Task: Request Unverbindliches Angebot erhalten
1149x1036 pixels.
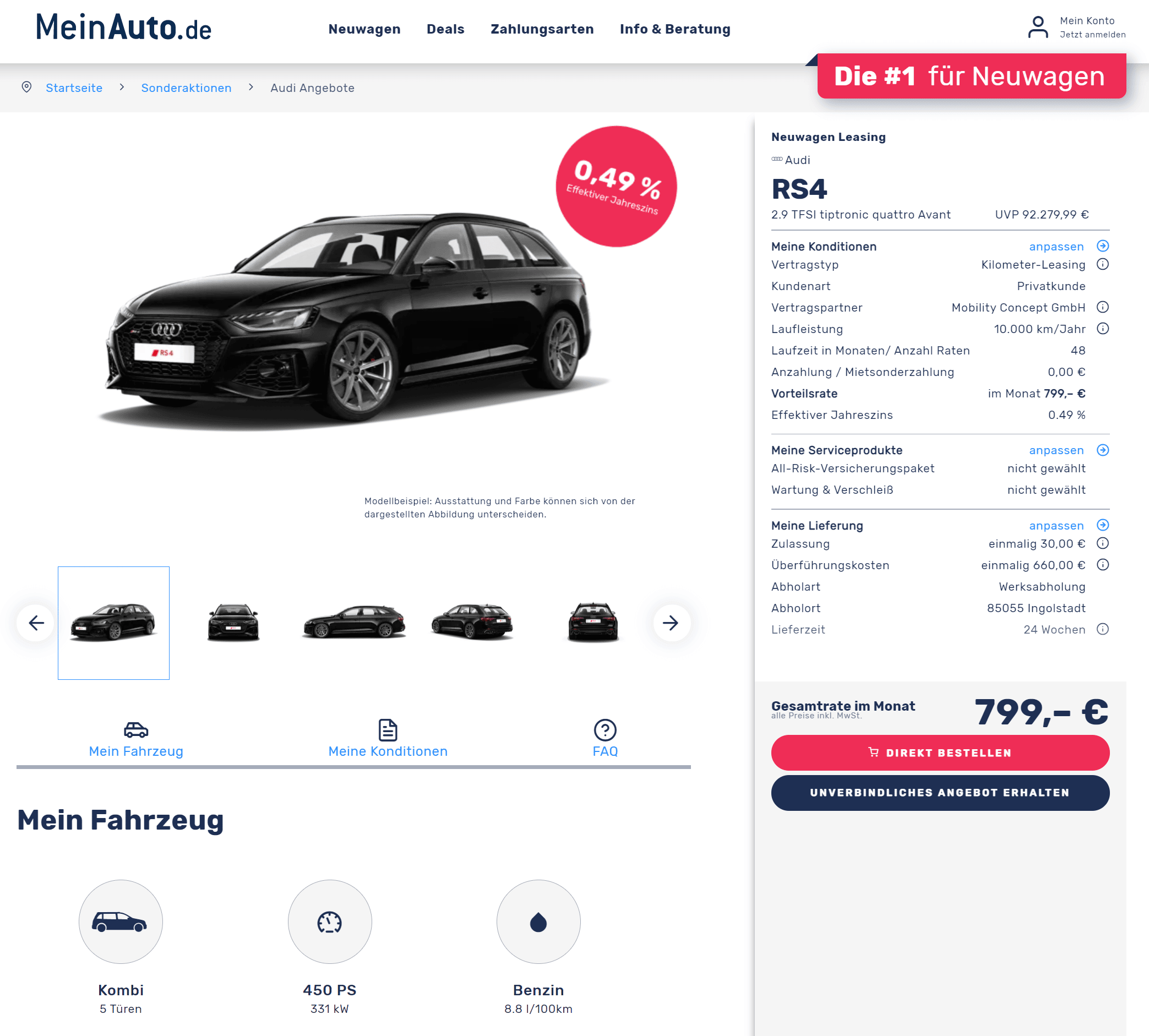Action: point(940,793)
